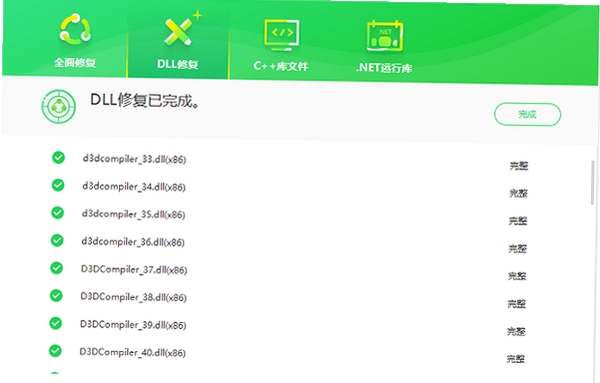Click the C++库文件 monitor code icon
This screenshot has height=383, width=600.
pos(282,35)
